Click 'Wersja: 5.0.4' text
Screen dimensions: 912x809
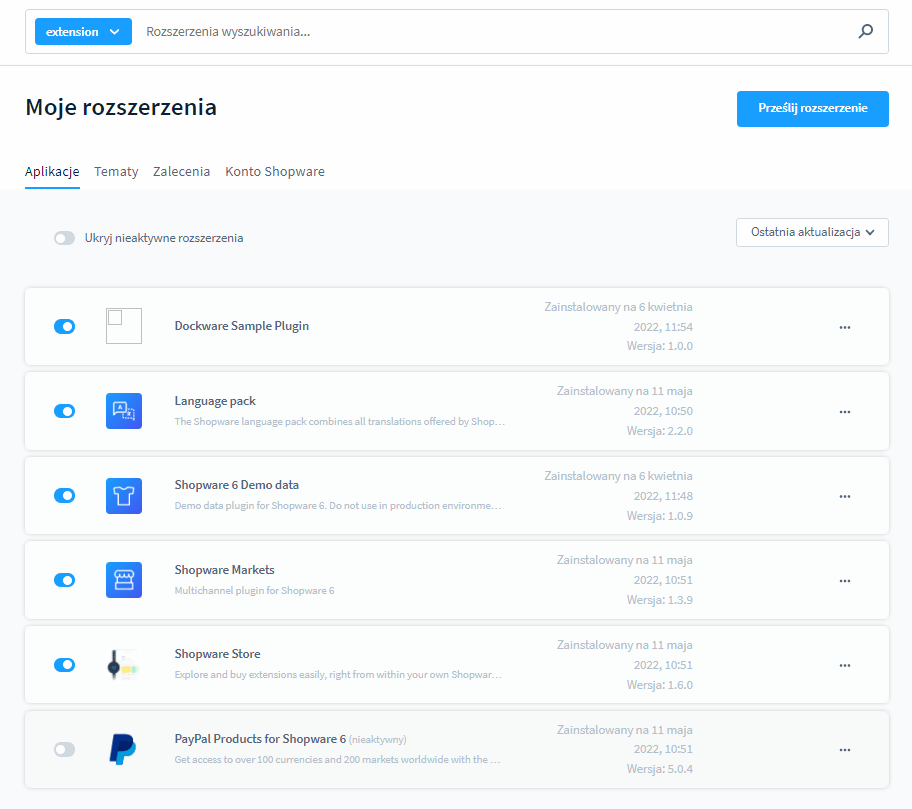pyautogui.click(x=660, y=769)
